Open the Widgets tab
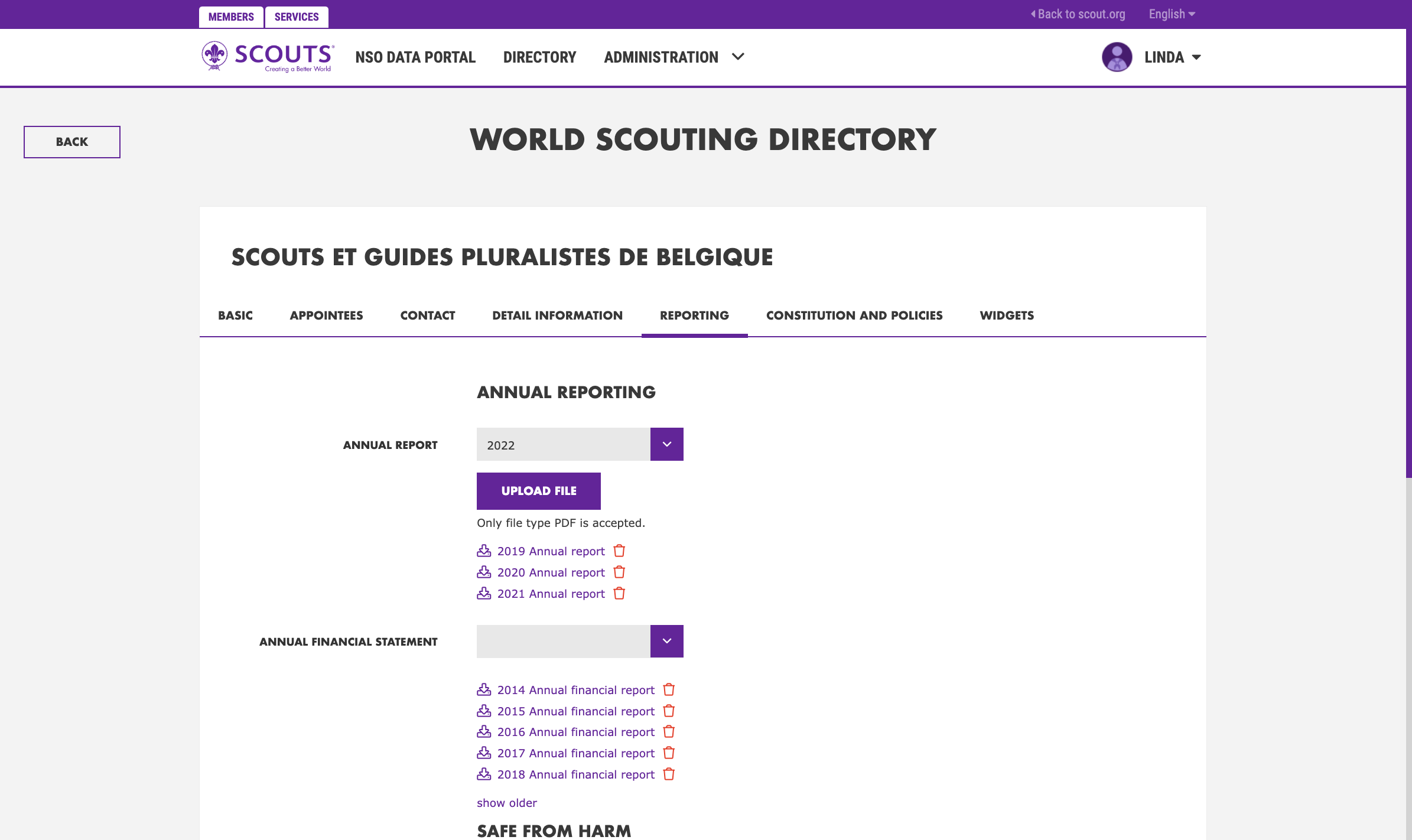1412x840 pixels. [x=1007, y=315]
